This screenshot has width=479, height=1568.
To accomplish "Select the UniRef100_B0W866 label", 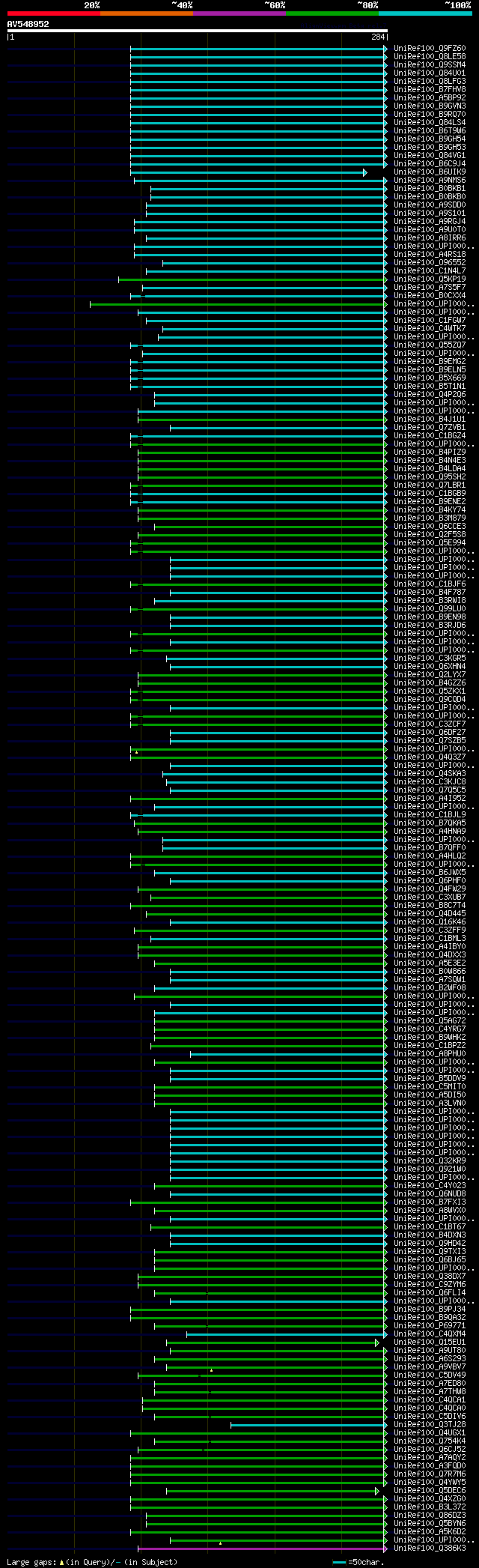I will pyautogui.click(x=430, y=972).
